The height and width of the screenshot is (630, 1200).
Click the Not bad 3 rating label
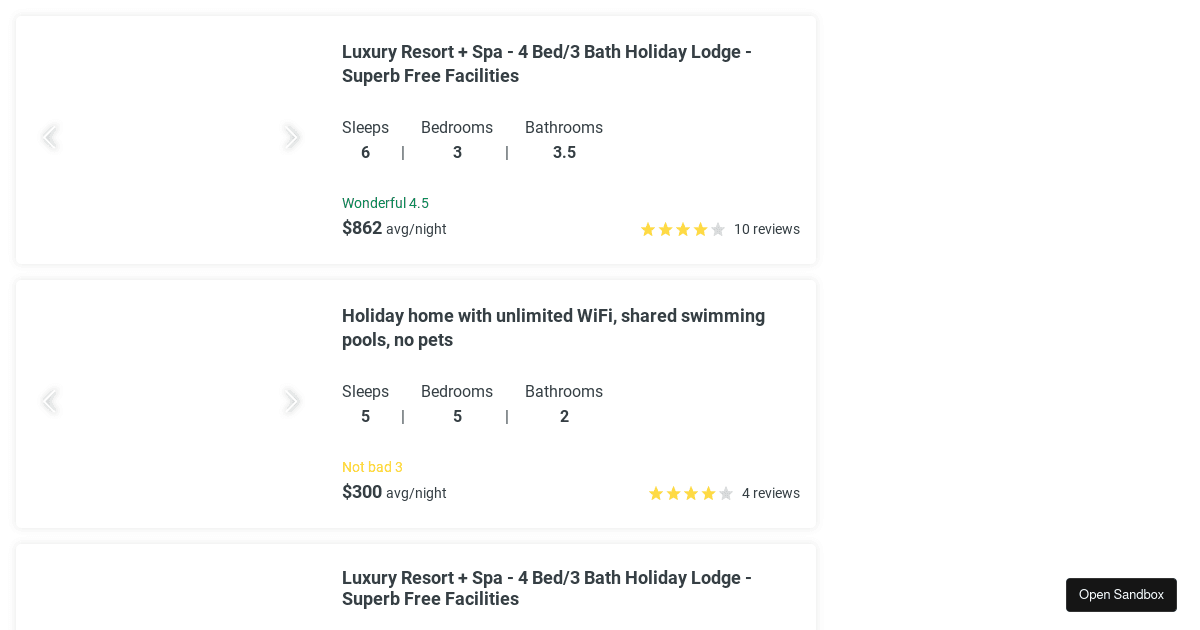pos(372,467)
